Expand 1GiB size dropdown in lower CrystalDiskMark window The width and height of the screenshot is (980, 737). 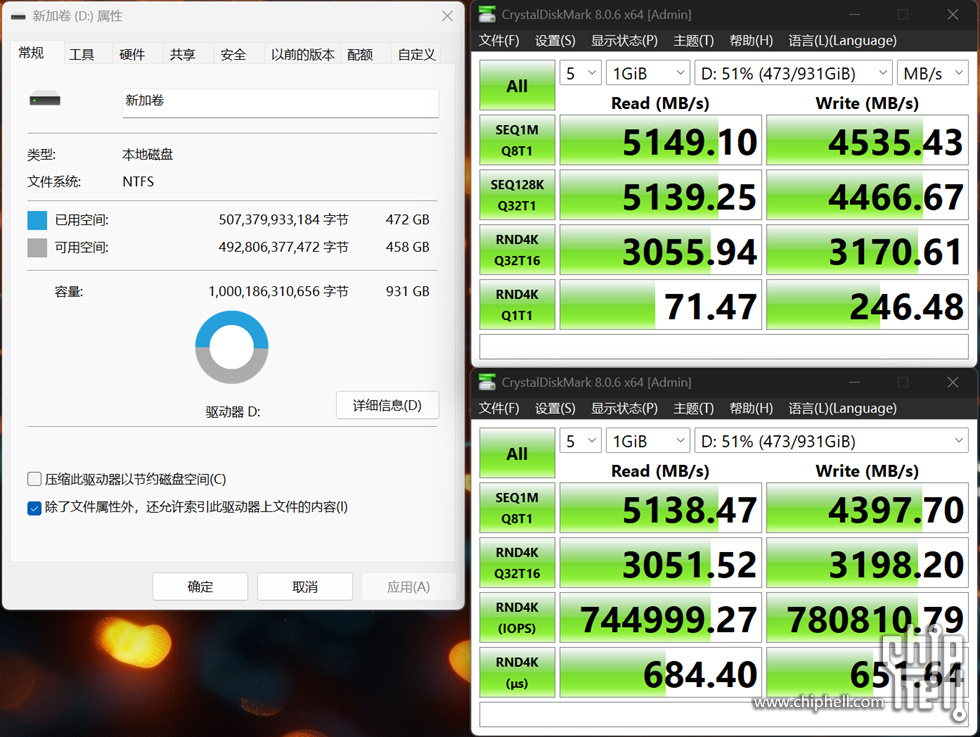coord(648,441)
